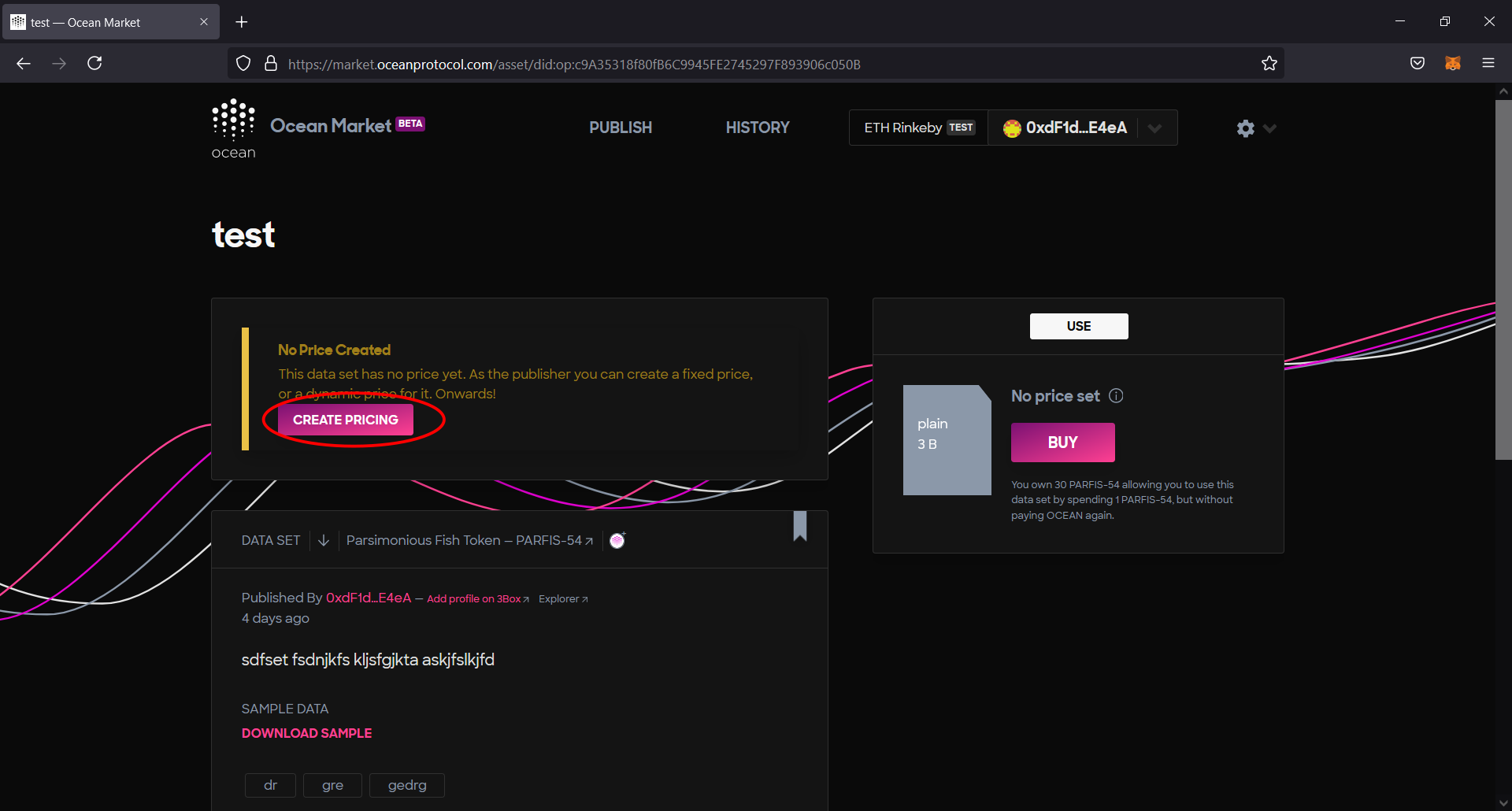Bookmark this page with star icon
The height and width of the screenshot is (811, 1512).
coord(1269,64)
